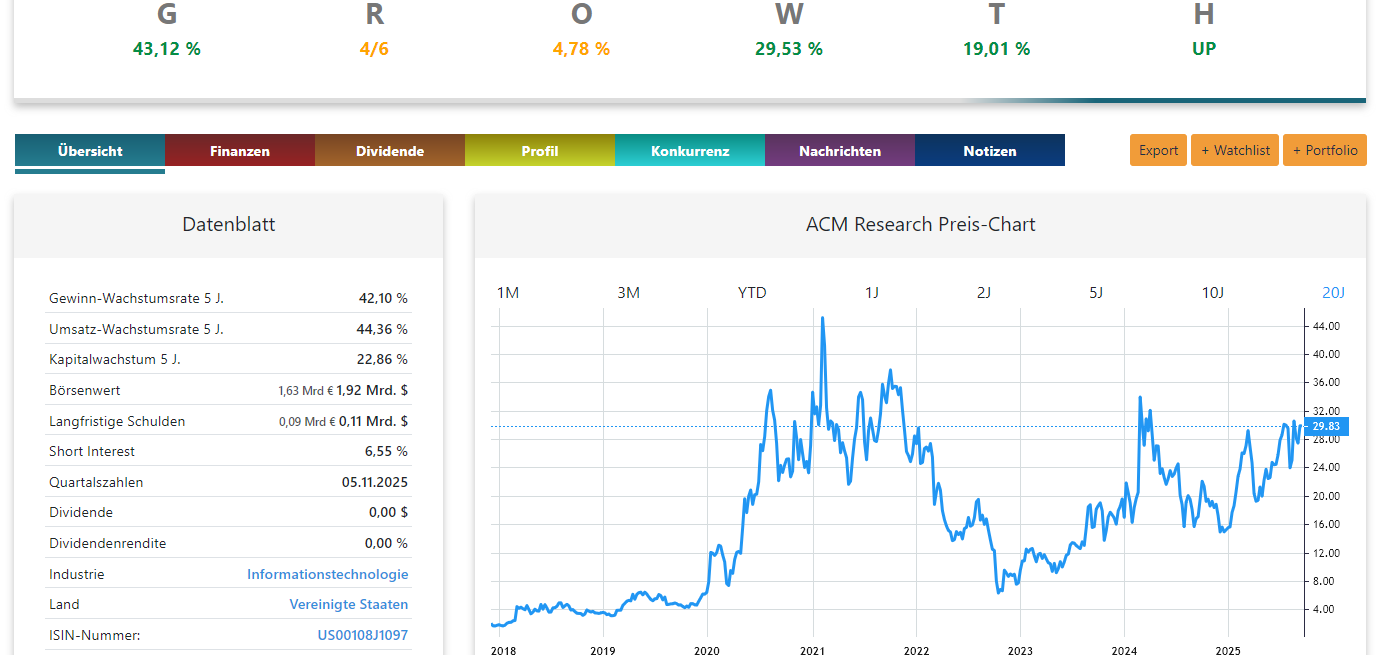Image resolution: width=1378 pixels, height=655 pixels.
Task: Click Kapitalwachstum 5 J. label
Action: tap(115, 359)
